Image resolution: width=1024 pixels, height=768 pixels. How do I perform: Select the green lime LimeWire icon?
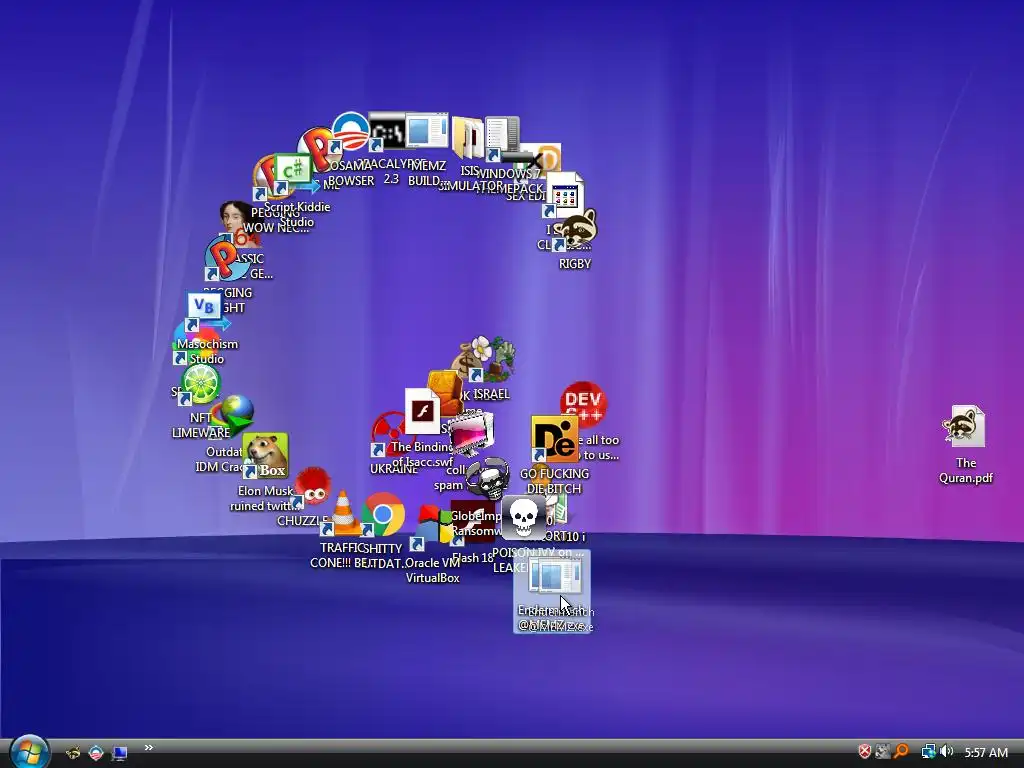pyautogui.click(x=200, y=382)
